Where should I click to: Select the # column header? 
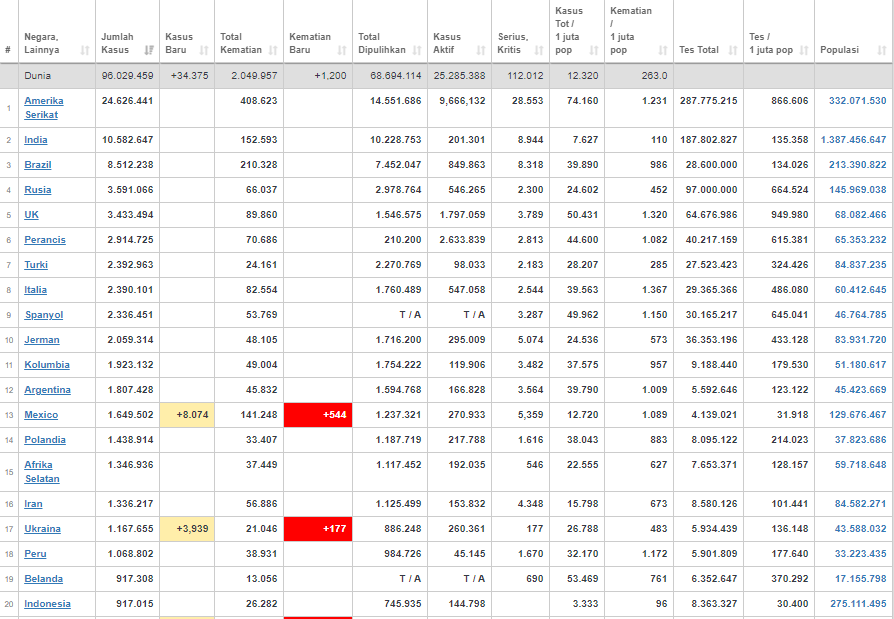click(8, 50)
